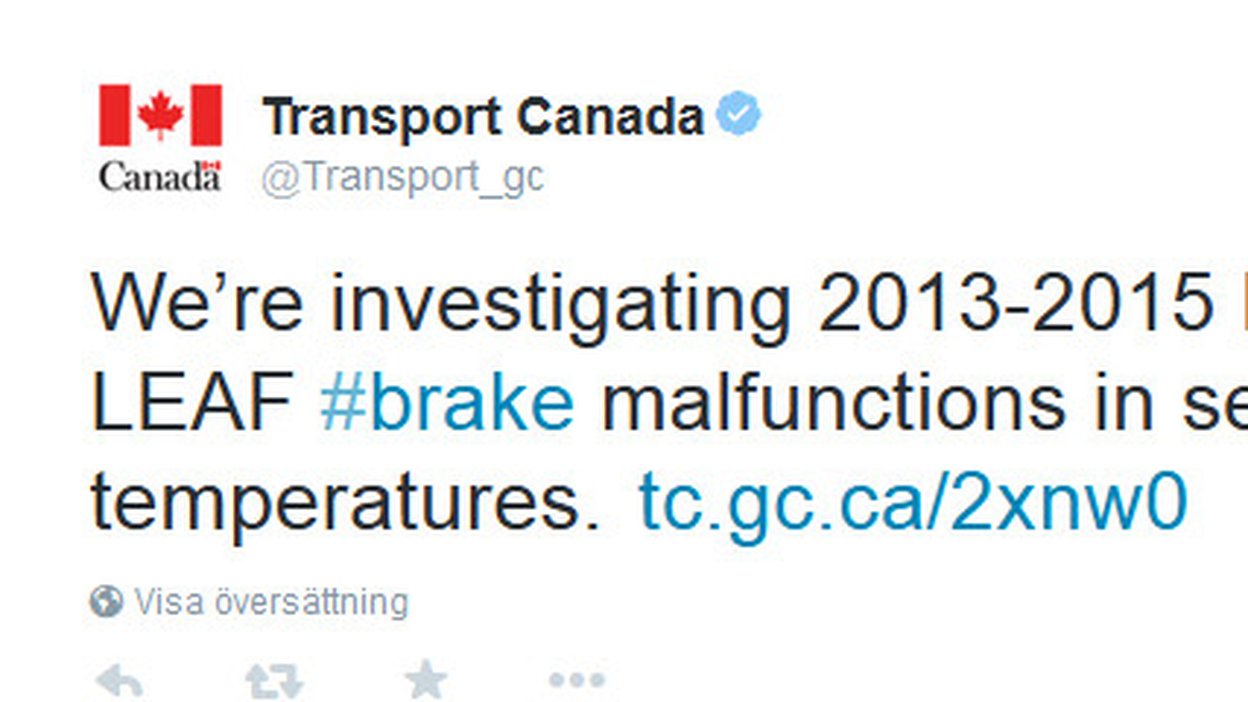Click the word LEAF in the tweet
The height and width of the screenshot is (702, 1248).
pyautogui.click(x=191, y=403)
